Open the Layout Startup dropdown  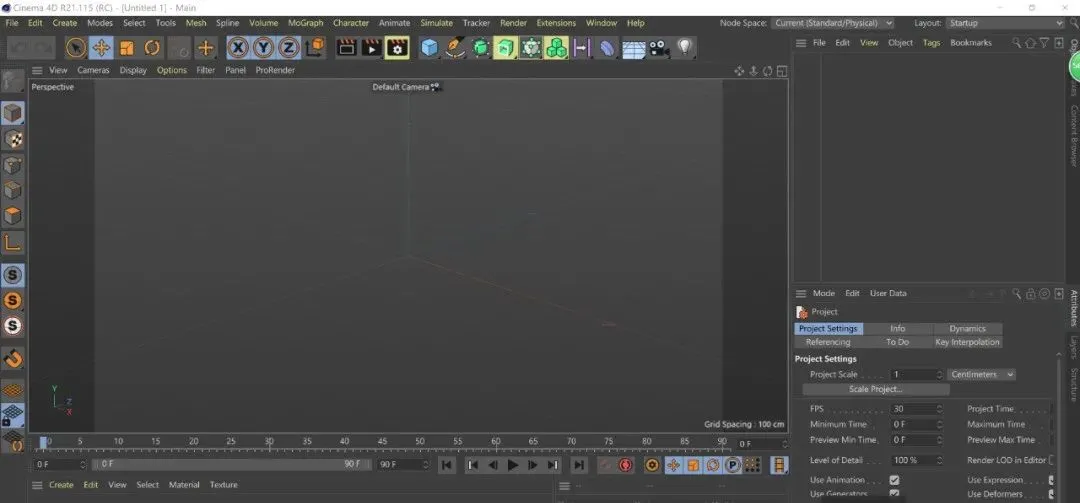tap(1005, 23)
